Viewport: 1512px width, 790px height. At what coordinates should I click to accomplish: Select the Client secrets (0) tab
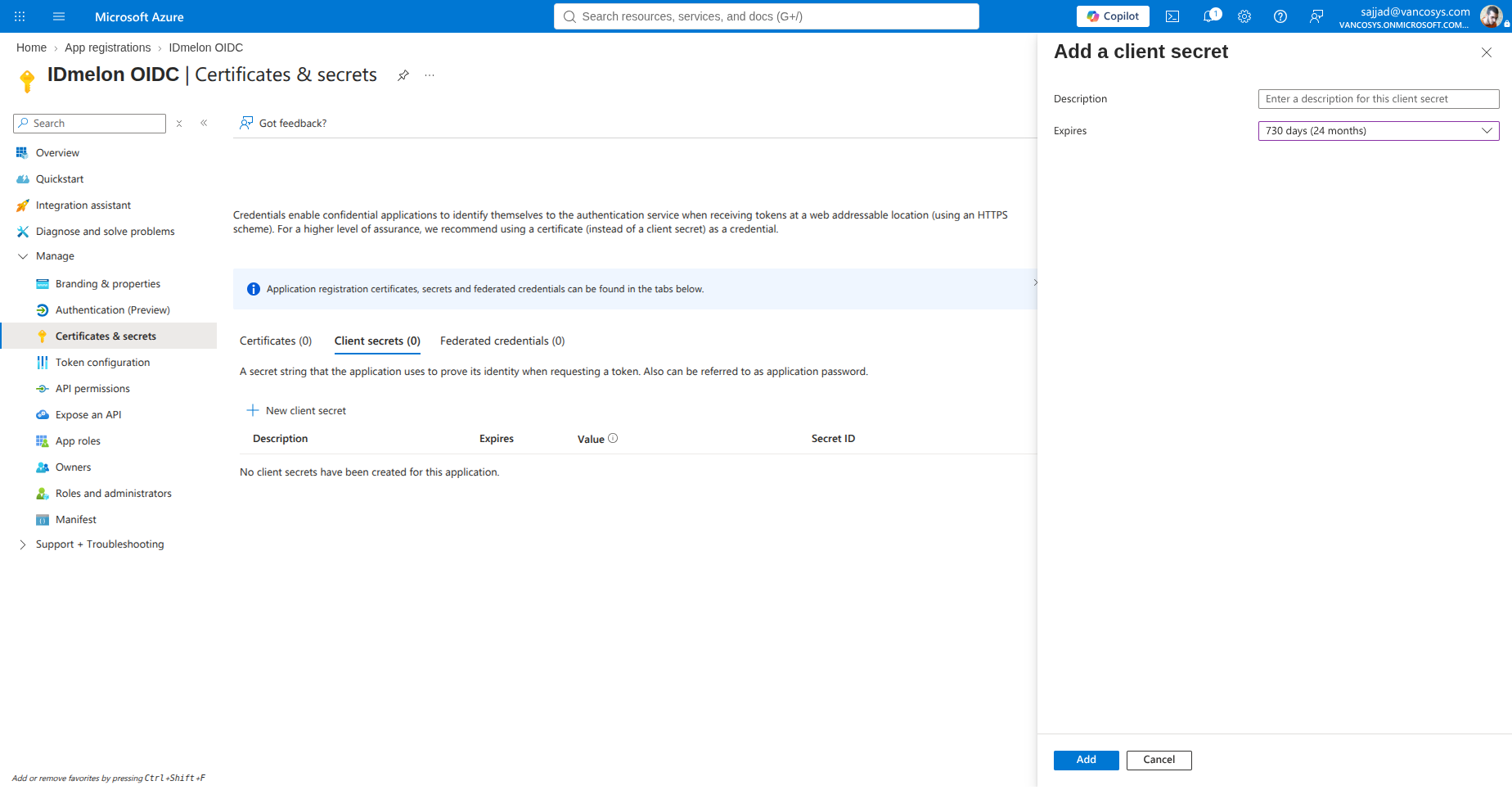(x=377, y=341)
